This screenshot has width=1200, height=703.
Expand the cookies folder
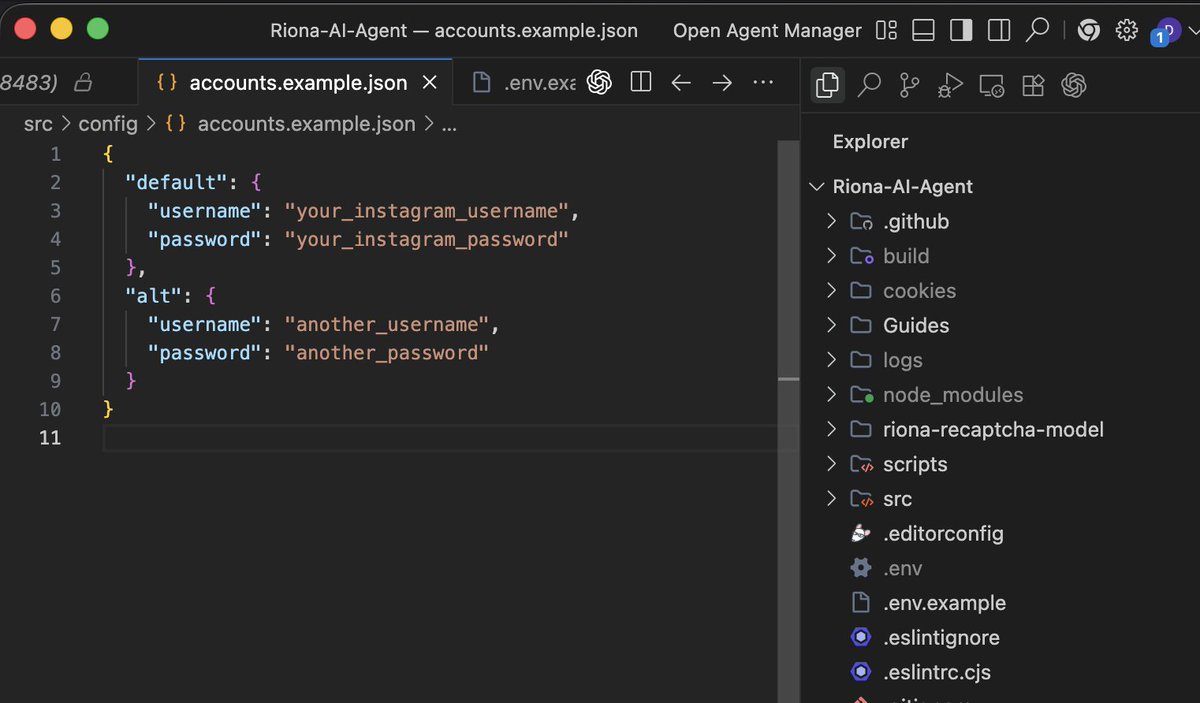pos(919,291)
